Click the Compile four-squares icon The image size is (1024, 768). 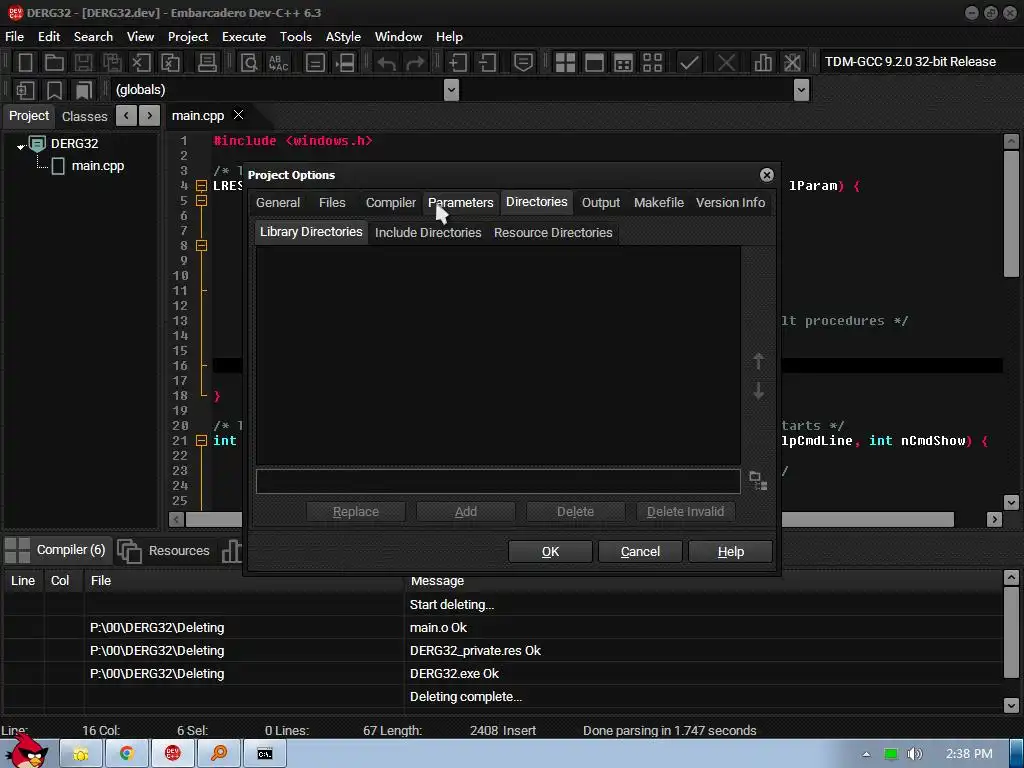pos(565,63)
